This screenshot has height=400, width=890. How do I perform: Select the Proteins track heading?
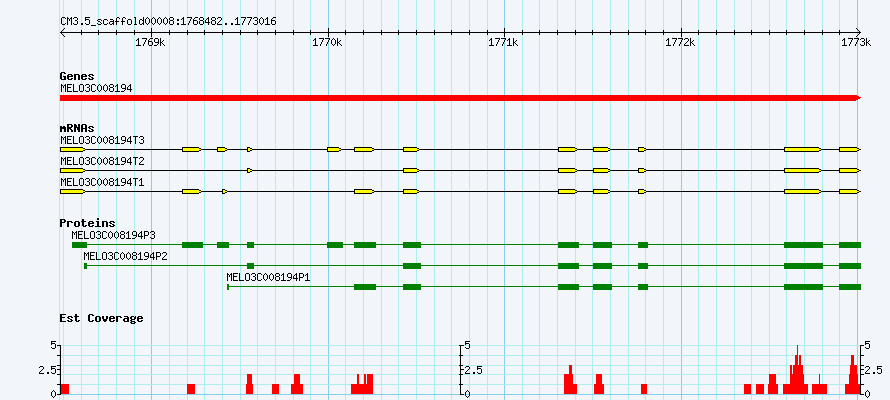tap(87, 224)
